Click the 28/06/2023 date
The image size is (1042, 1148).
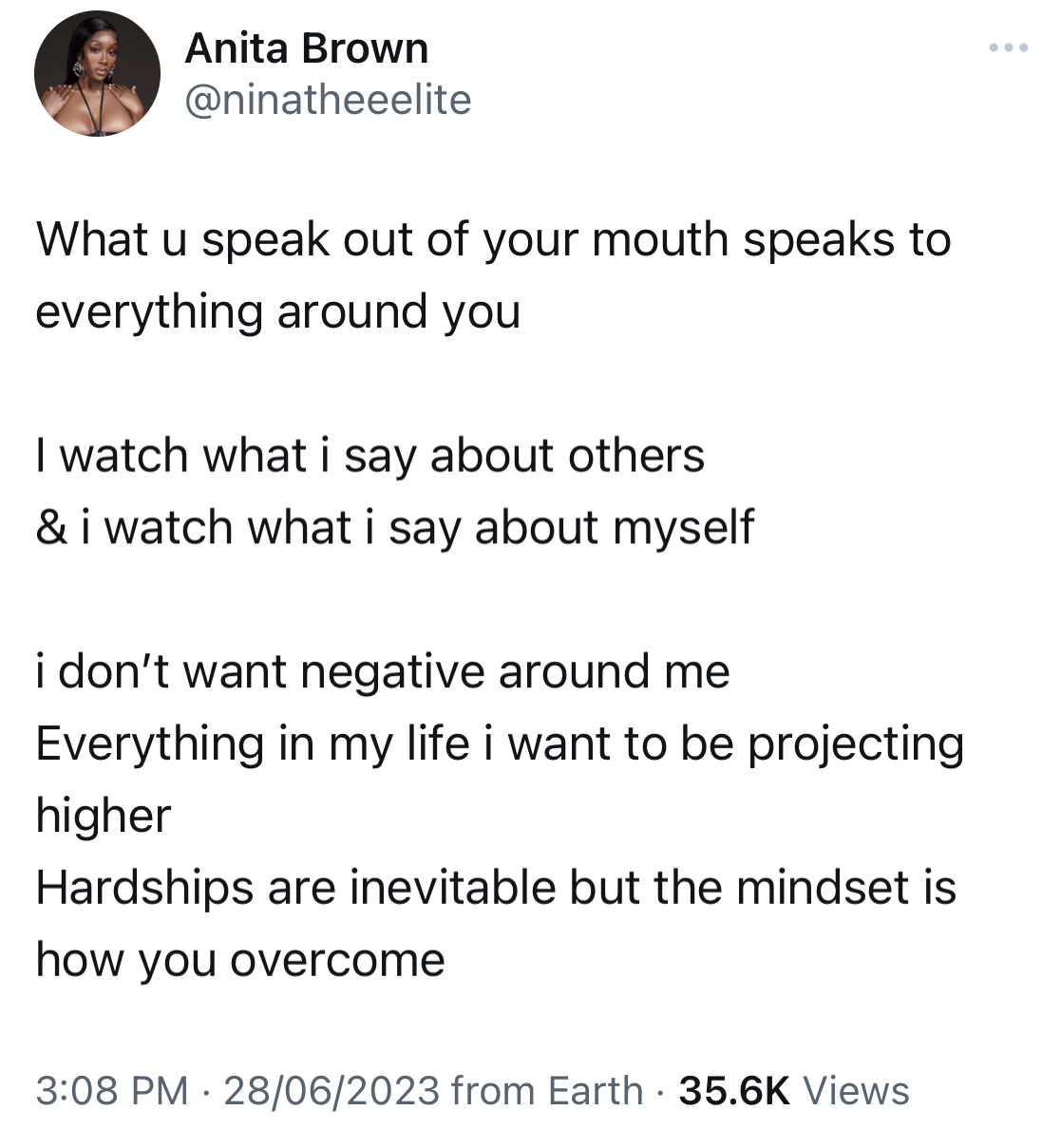coord(332,1091)
